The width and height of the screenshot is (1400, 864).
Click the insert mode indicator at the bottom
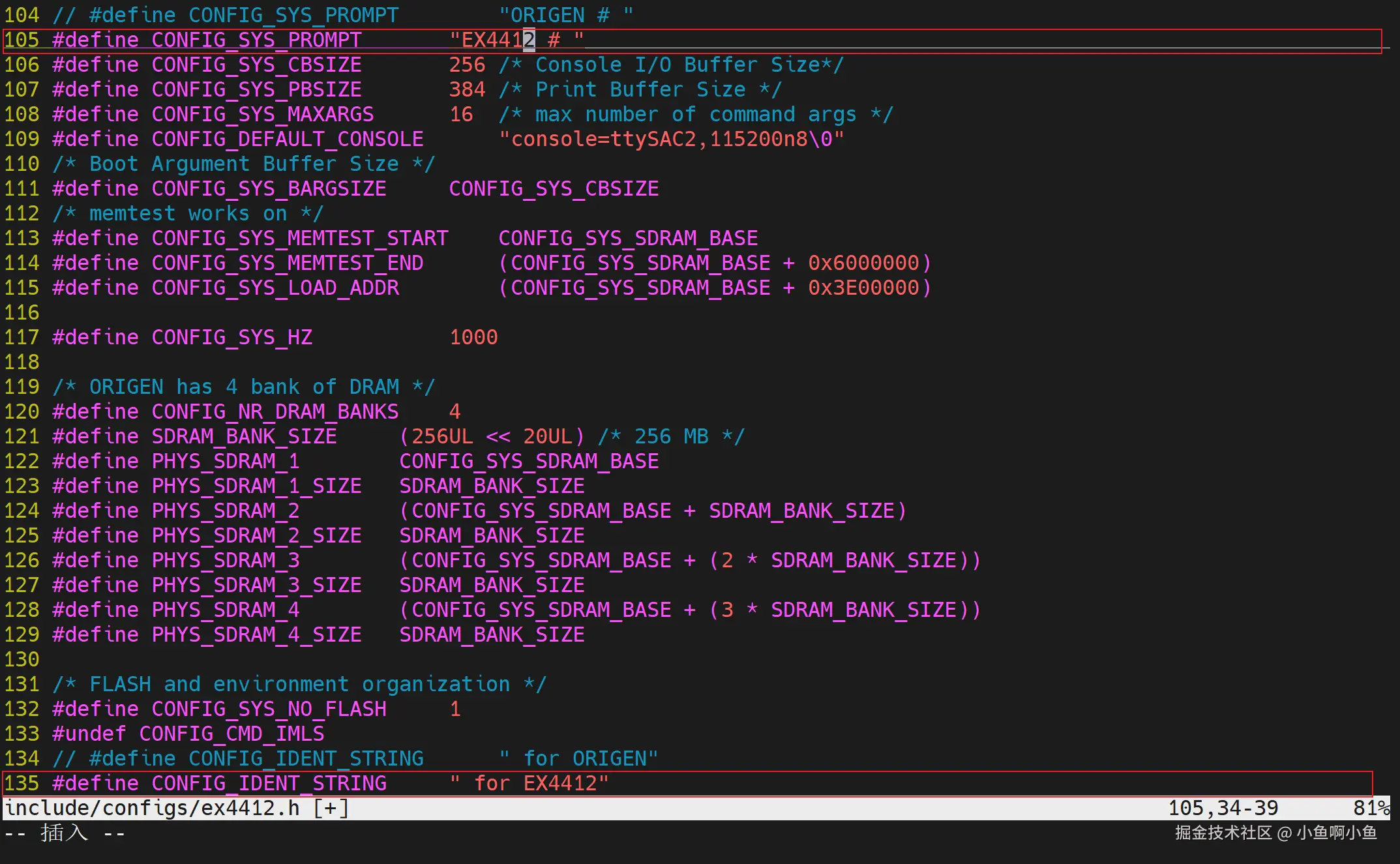point(64,833)
